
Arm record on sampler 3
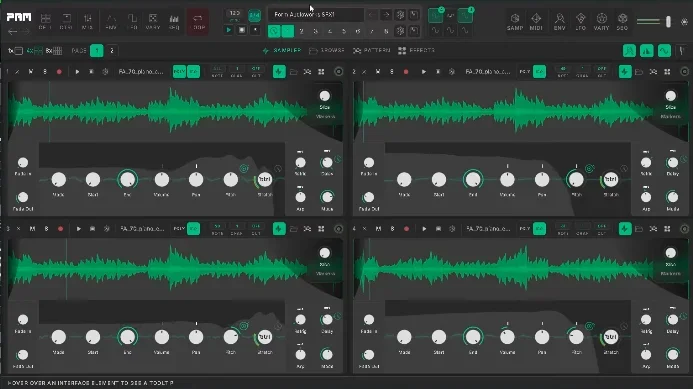pyautogui.click(x=61, y=229)
